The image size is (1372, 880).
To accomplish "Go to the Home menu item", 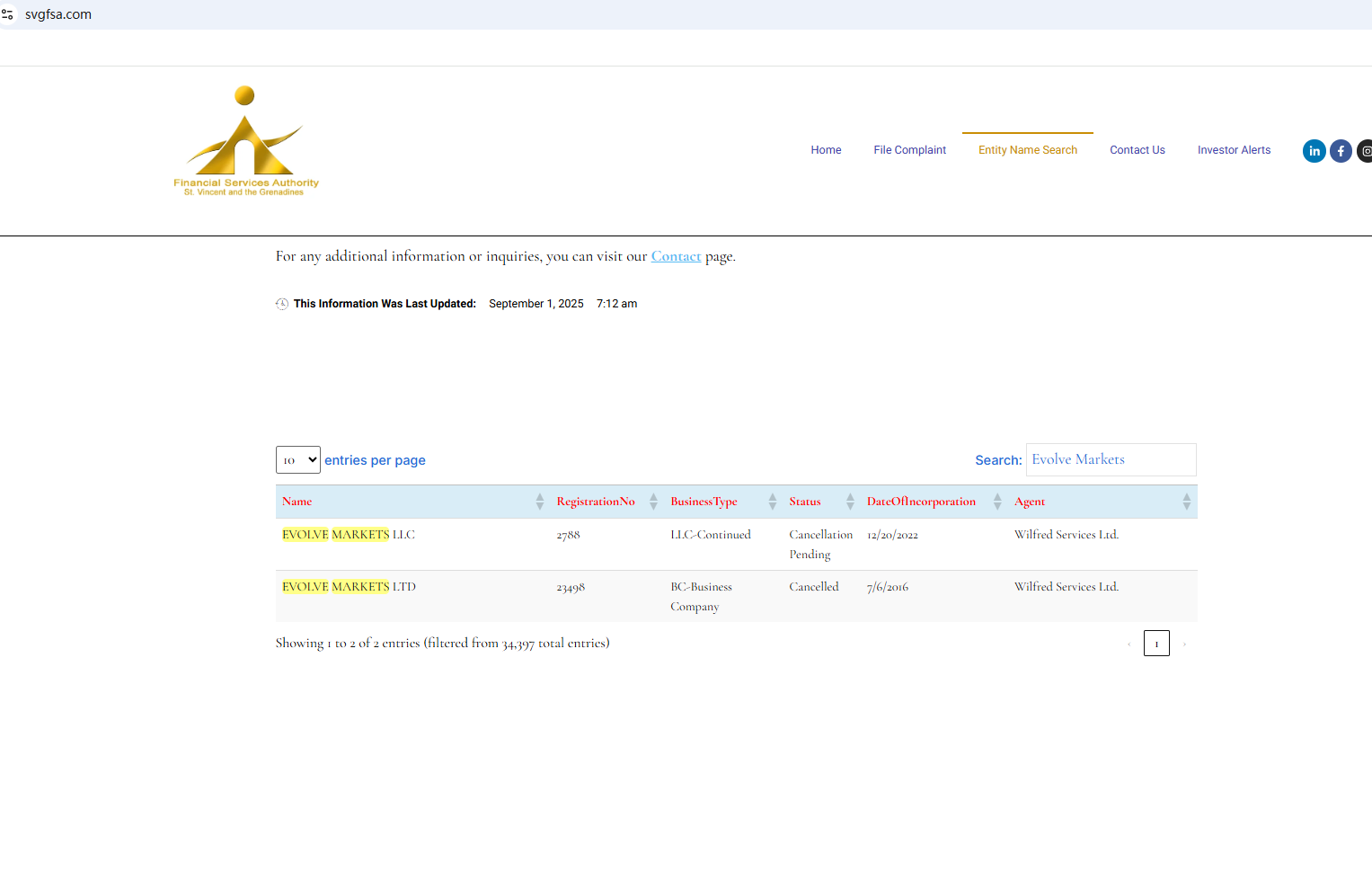I will [826, 150].
